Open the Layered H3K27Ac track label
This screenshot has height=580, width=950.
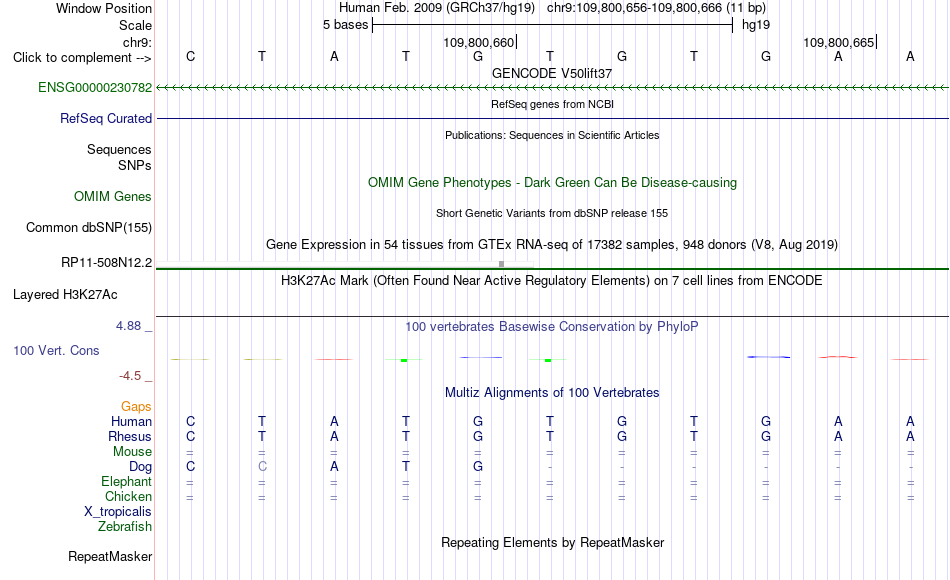(x=65, y=295)
